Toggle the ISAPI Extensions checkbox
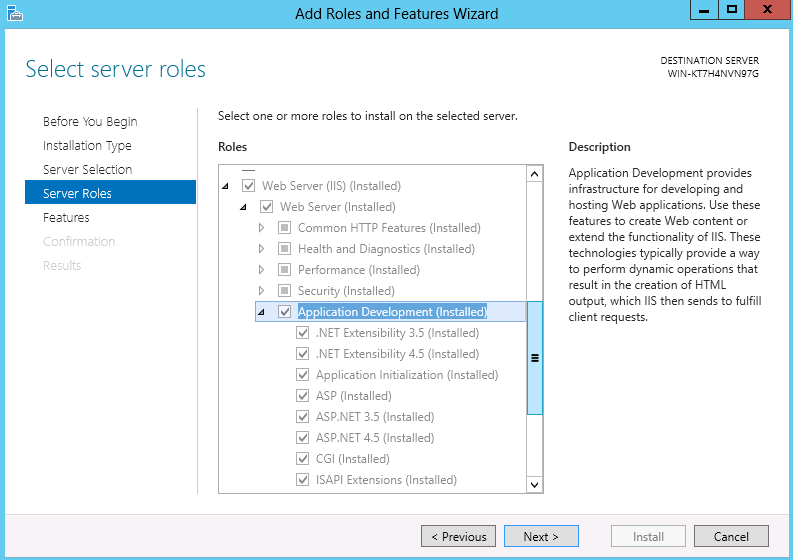The width and height of the screenshot is (793, 560). (x=302, y=480)
